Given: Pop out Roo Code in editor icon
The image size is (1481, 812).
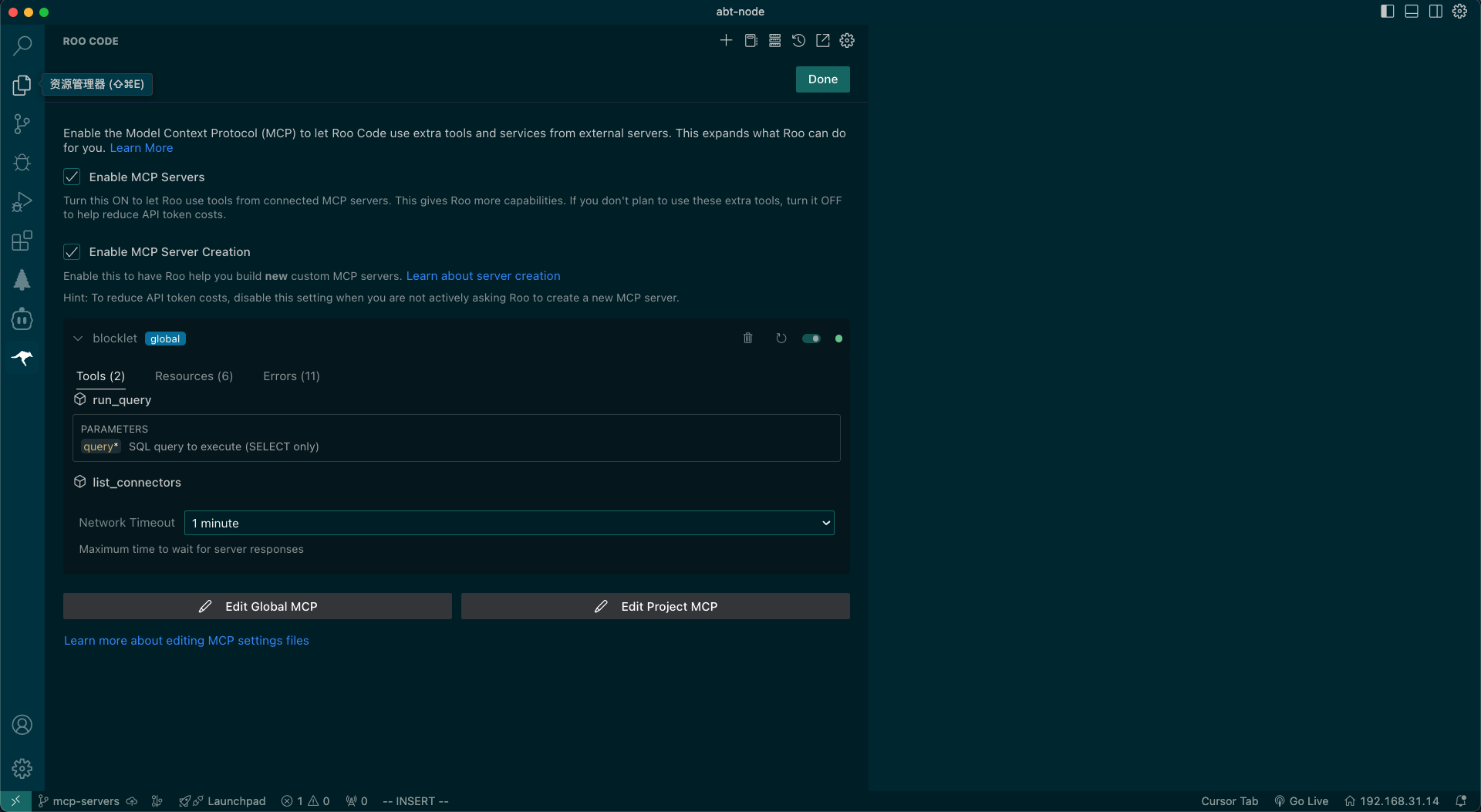Looking at the screenshot, I should coord(823,41).
